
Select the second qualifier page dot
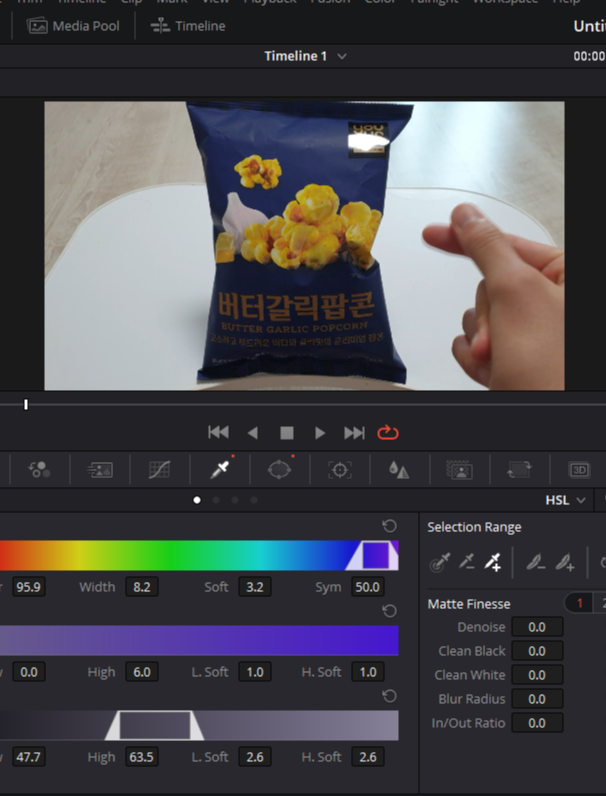[216, 500]
